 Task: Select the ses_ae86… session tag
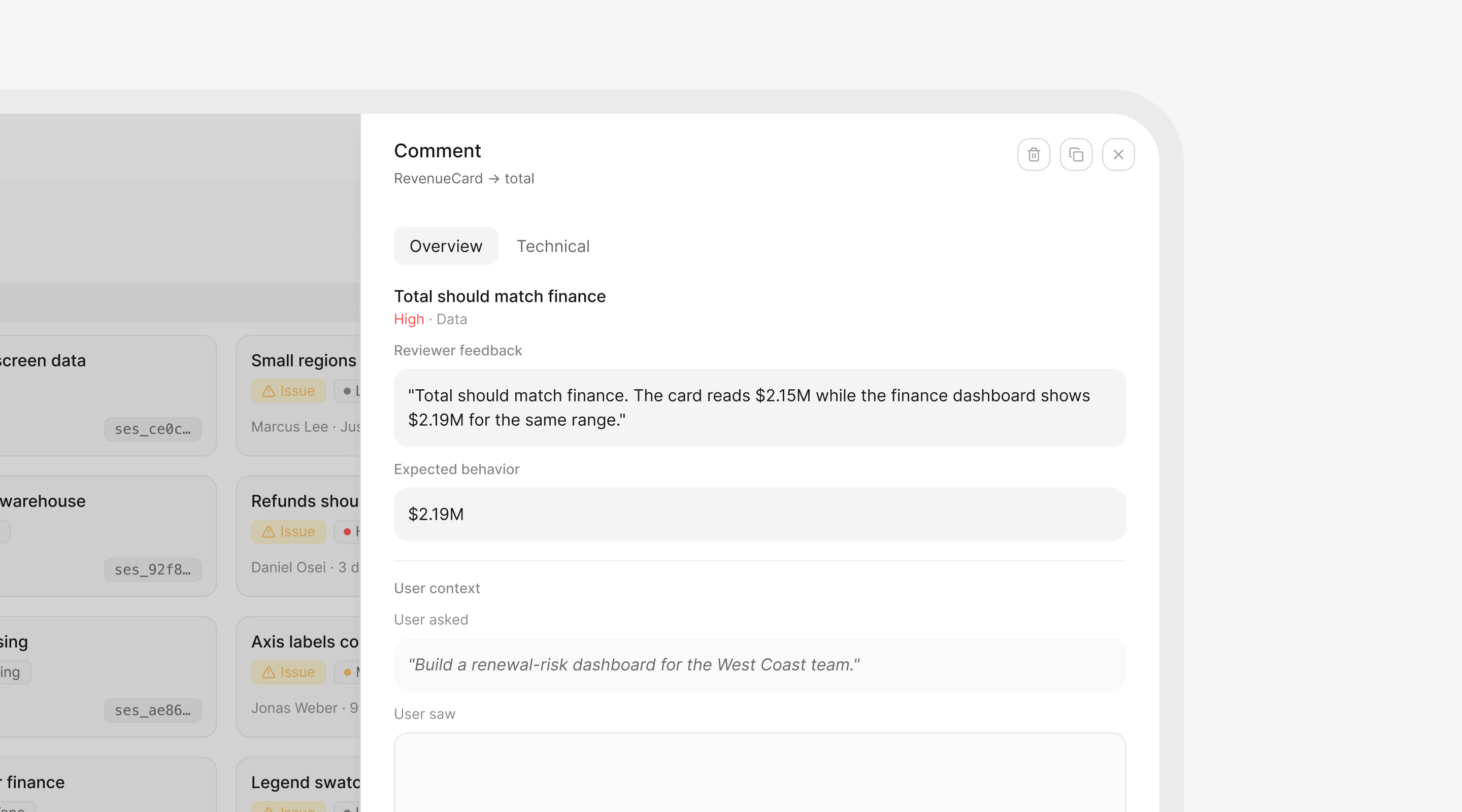point(153,710)
